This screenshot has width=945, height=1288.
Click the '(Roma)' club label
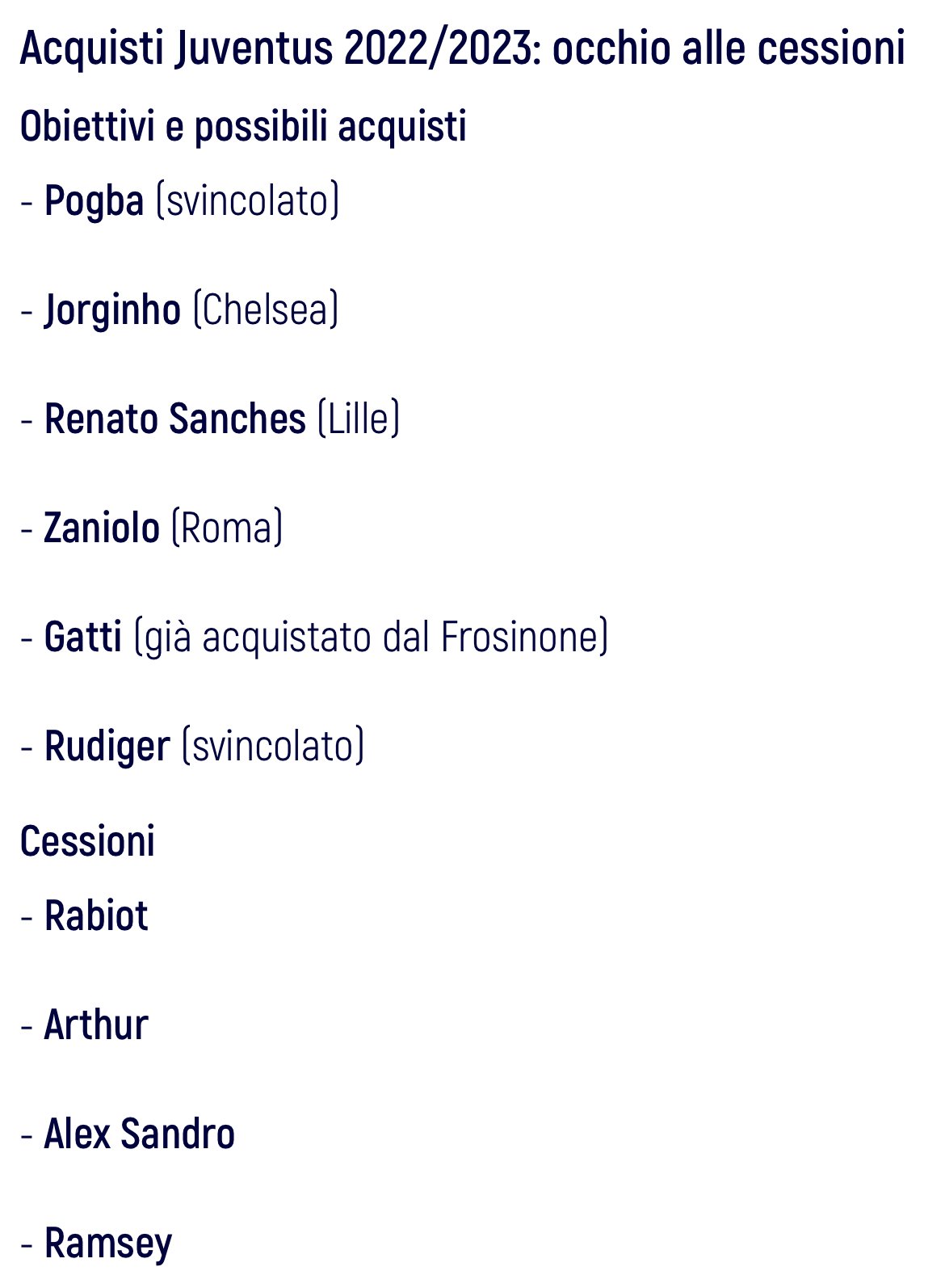pos(227,528)
